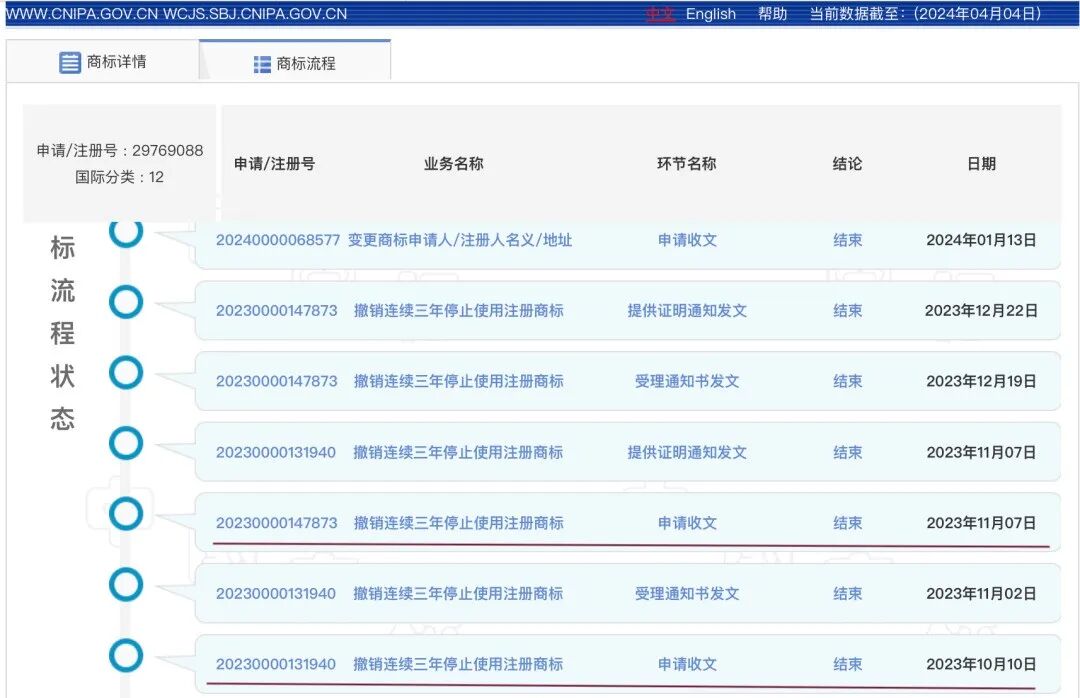Click the document icon beside 商标详情 tab
Screen dimensions: 1080x698
pyautogui.click(x=70, y=62)
